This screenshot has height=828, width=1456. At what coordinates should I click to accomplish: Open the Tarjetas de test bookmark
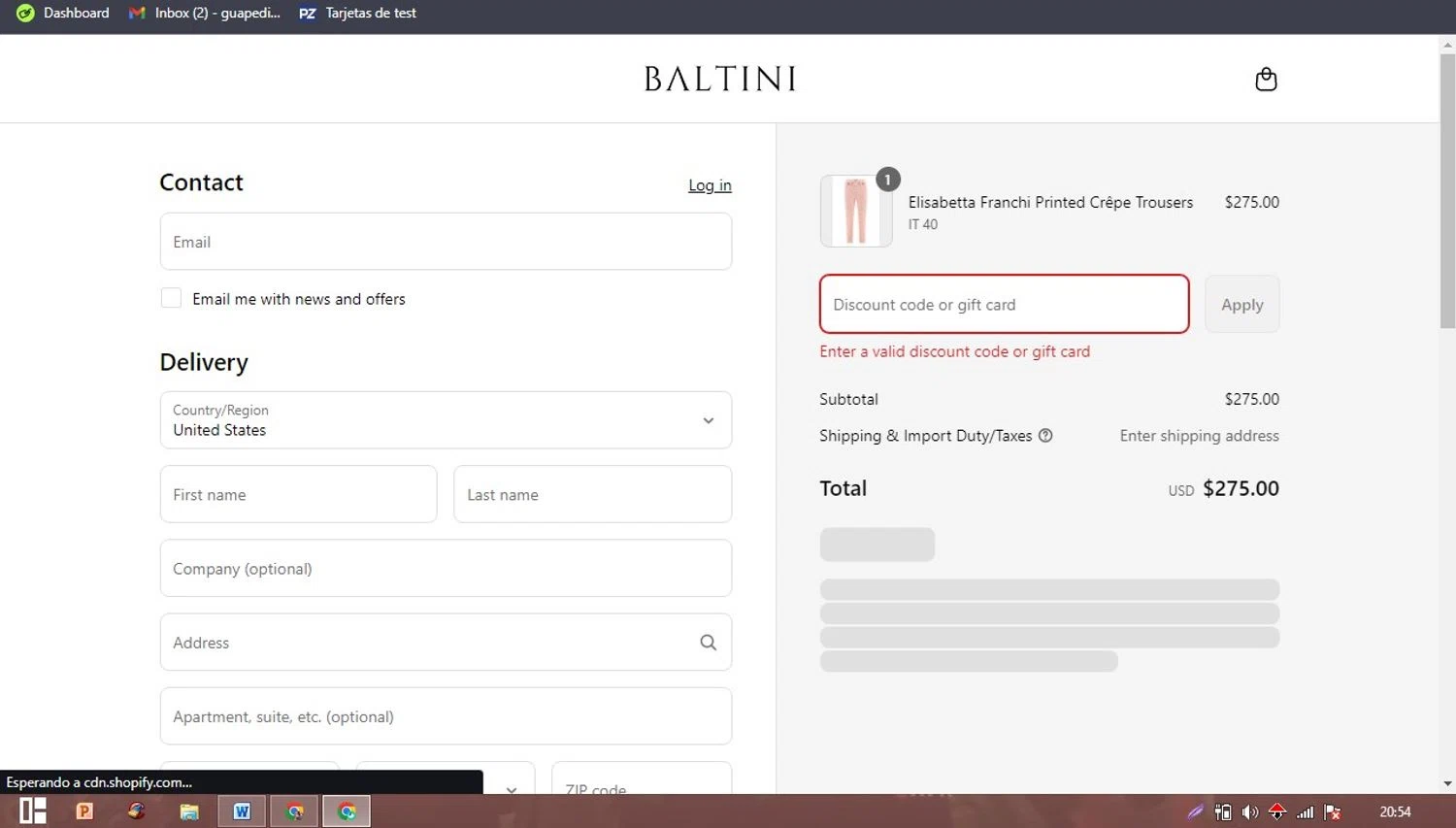click(x=357, y=13)
